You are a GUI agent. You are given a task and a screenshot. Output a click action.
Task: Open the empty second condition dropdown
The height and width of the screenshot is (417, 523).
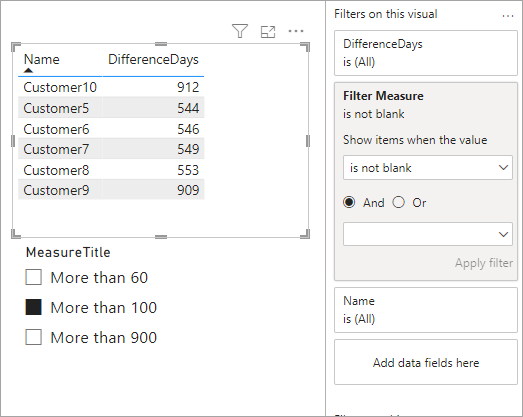point(428,234)
